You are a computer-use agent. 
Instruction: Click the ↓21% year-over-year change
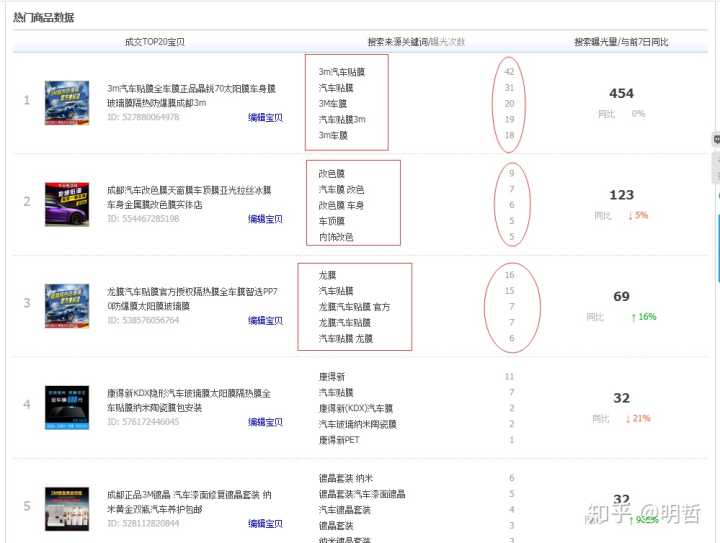(638, 418)
